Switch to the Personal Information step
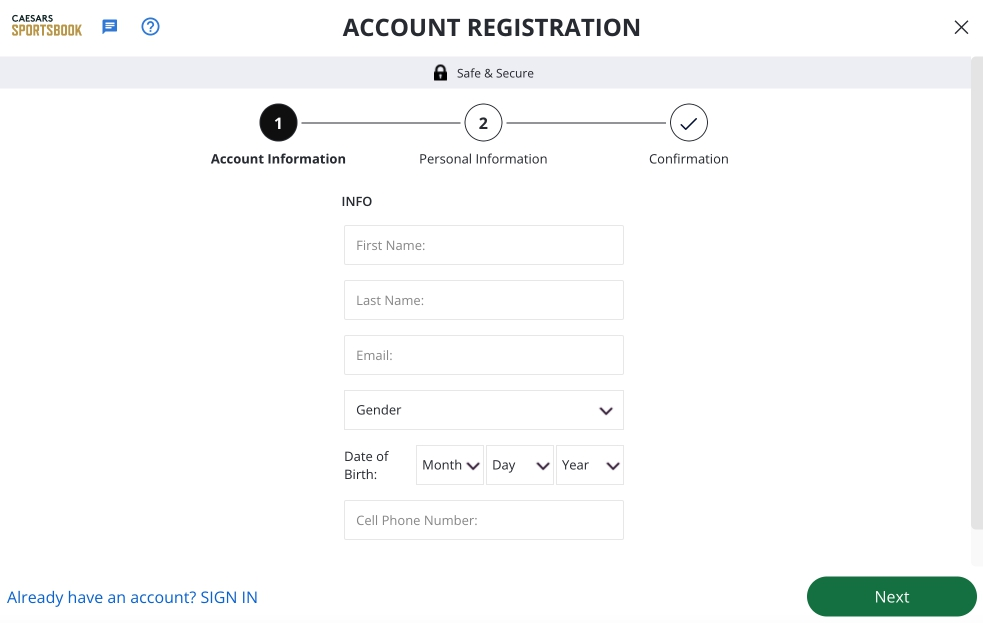The width and height of the screenshot is (983, 623). coord(483,158)
